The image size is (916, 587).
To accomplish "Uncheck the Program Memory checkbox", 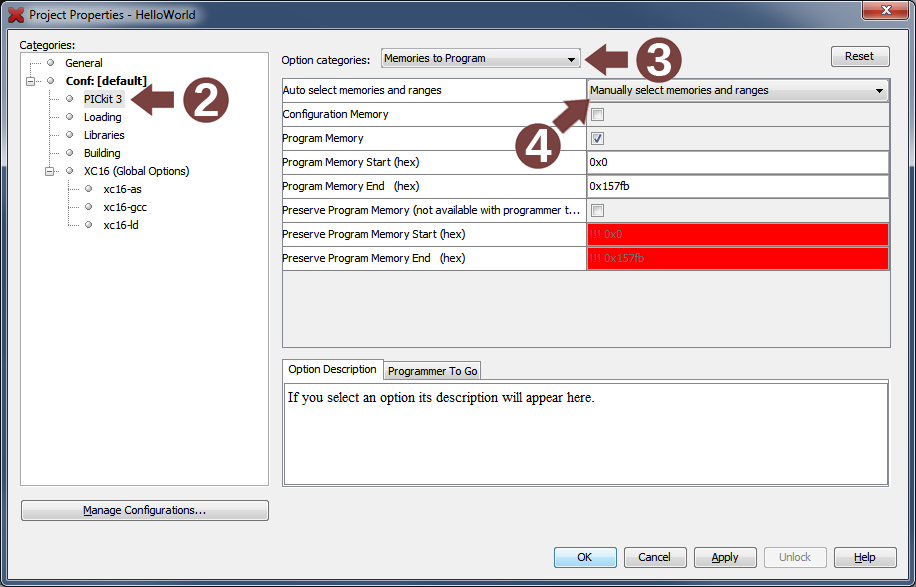I will (598, 139).
